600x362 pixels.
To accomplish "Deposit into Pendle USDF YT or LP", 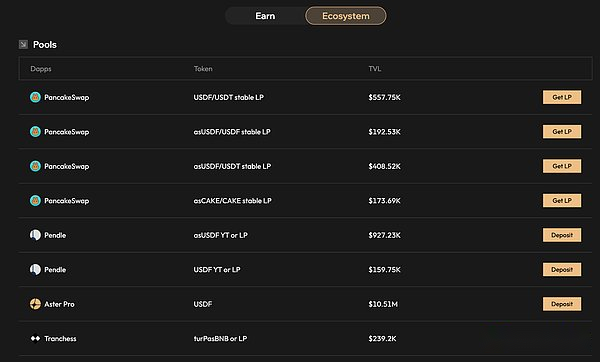I will (x=562, y=269).
